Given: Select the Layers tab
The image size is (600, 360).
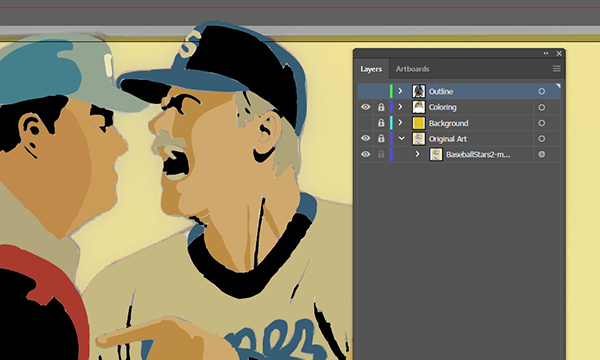Looking at the screenshot, I should click(371, 69).
